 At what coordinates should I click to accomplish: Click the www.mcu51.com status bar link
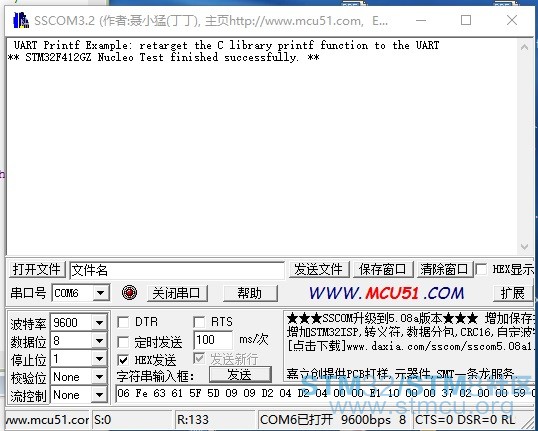point(47,420)
